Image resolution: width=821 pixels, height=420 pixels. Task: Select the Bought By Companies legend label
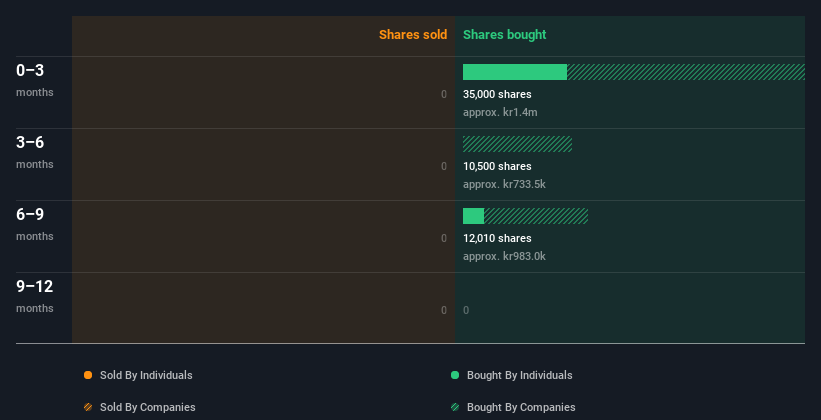click(521, 407)
